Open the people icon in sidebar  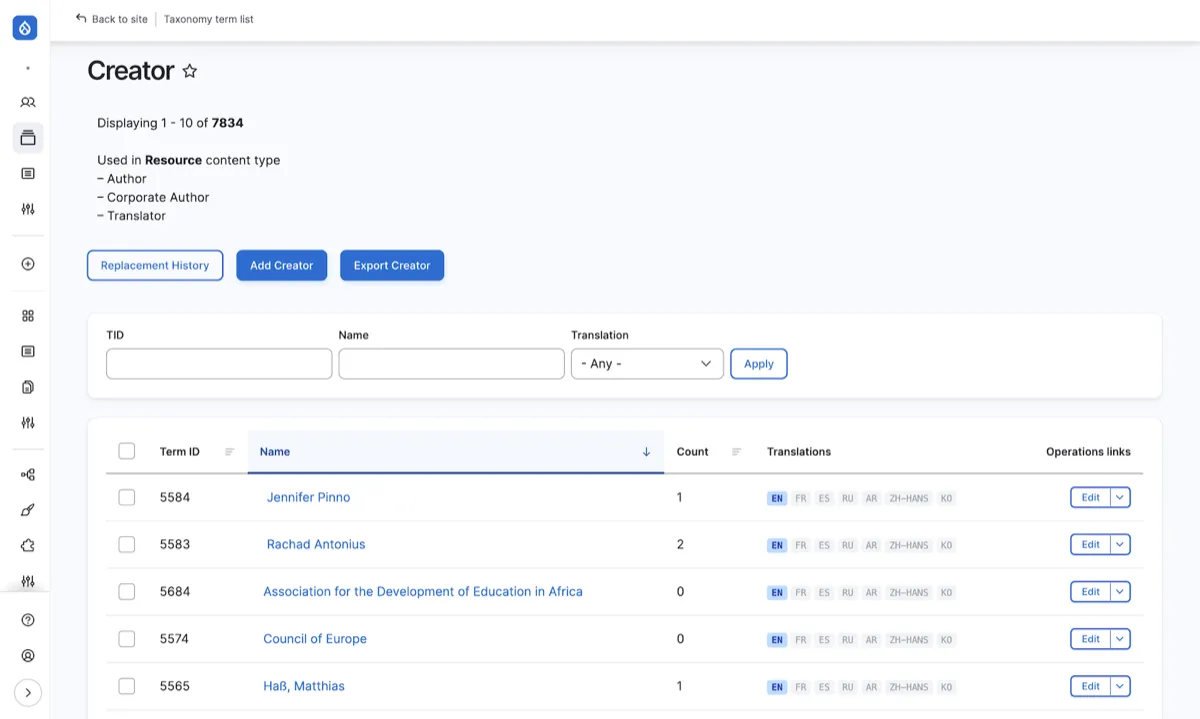tap(28, 102)
